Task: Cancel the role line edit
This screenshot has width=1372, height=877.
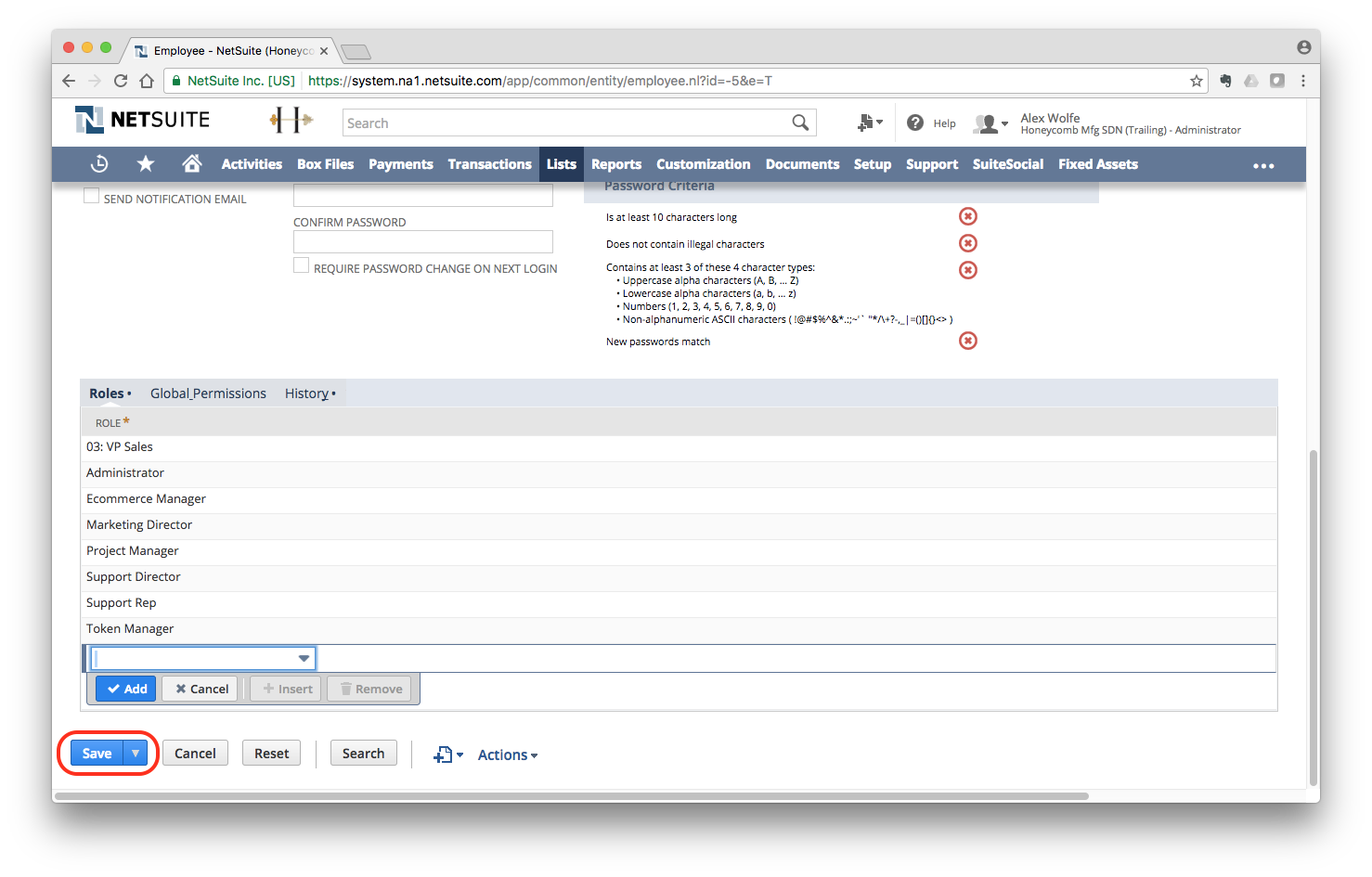Action: tap(201, 689)
